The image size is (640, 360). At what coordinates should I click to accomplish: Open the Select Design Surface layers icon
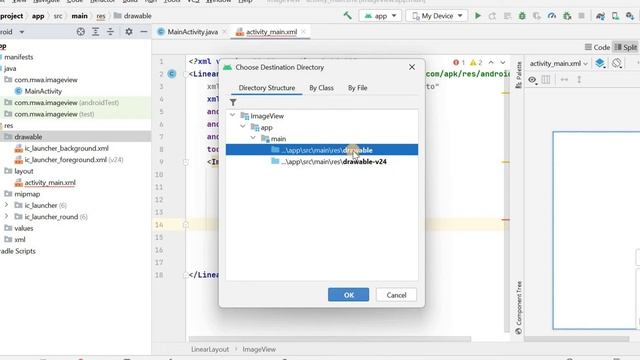coord(600,63)
